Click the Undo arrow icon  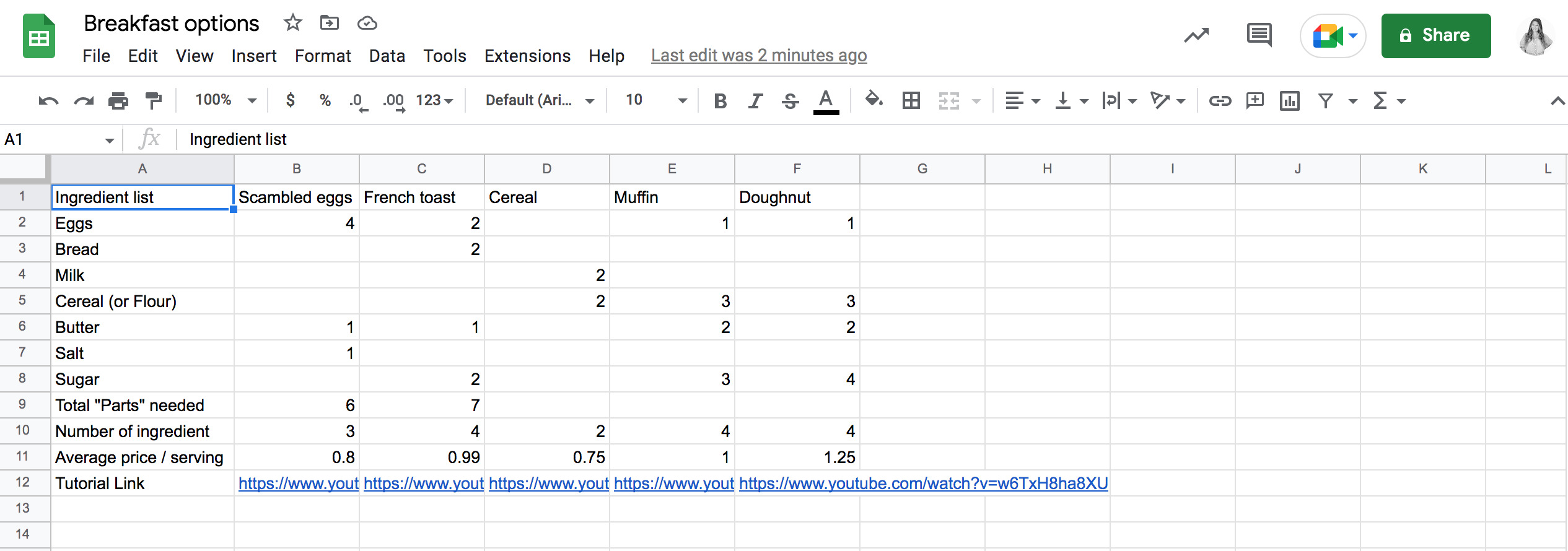tap(48, 100)
